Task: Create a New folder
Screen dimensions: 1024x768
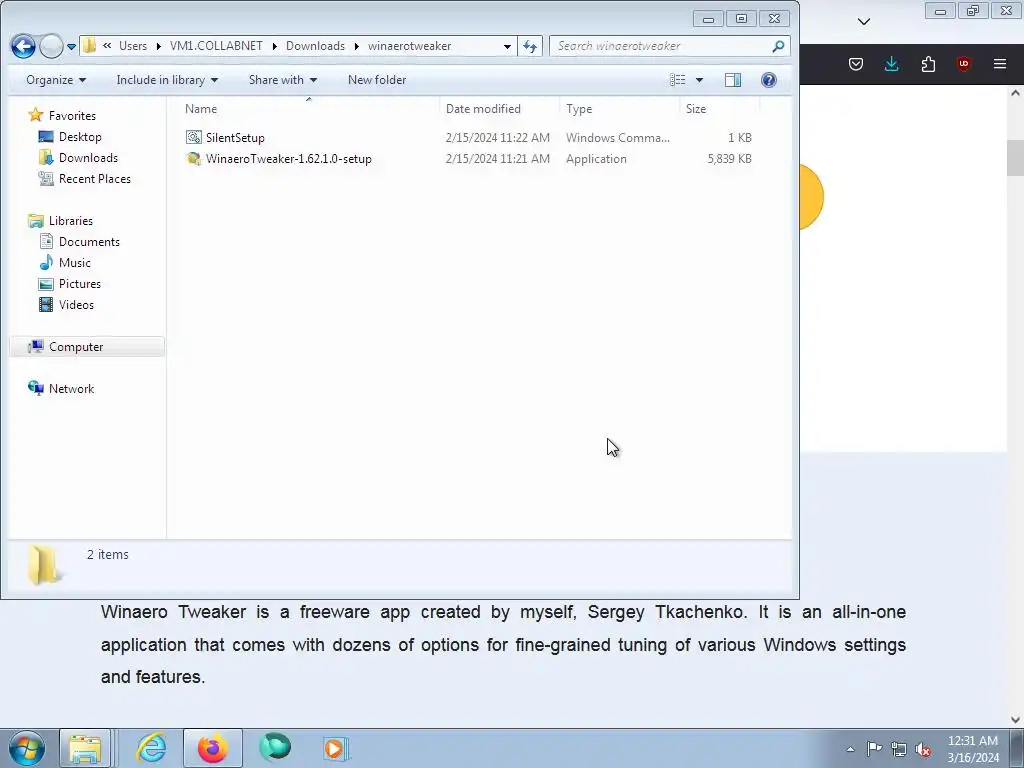Action: 377,80
